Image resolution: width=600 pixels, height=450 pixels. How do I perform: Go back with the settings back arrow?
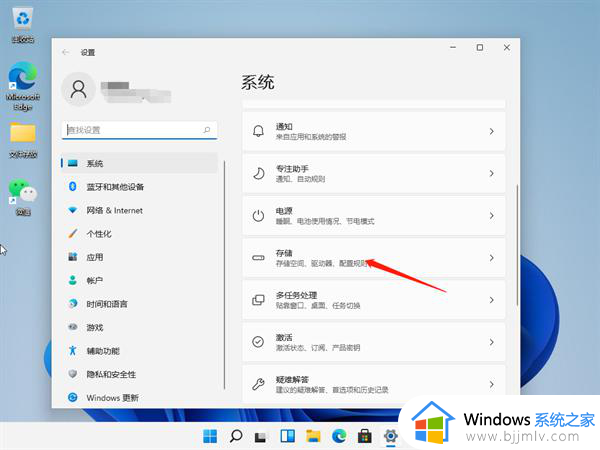click(x=65, y=52)
